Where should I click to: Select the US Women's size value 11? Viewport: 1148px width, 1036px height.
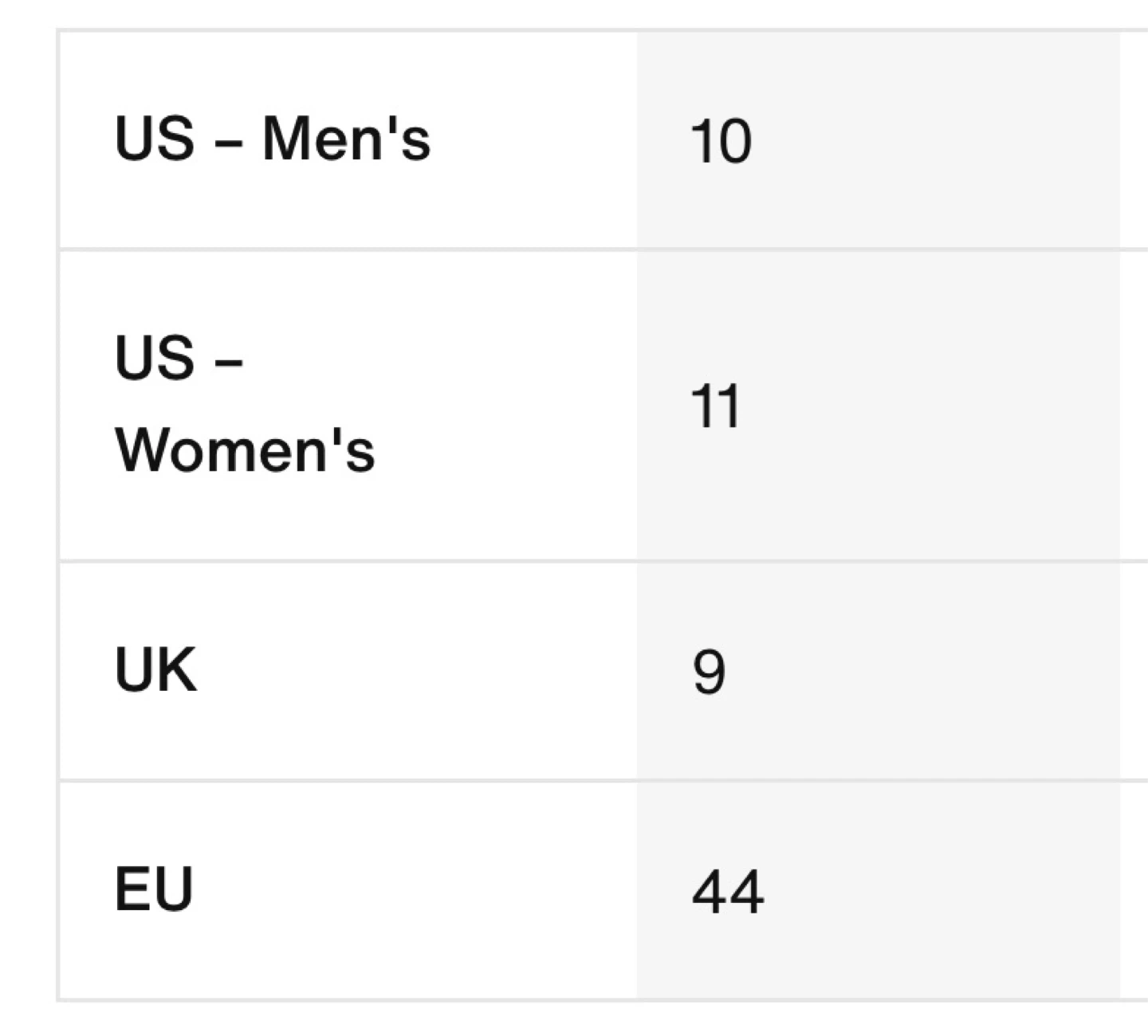point(716,406)
